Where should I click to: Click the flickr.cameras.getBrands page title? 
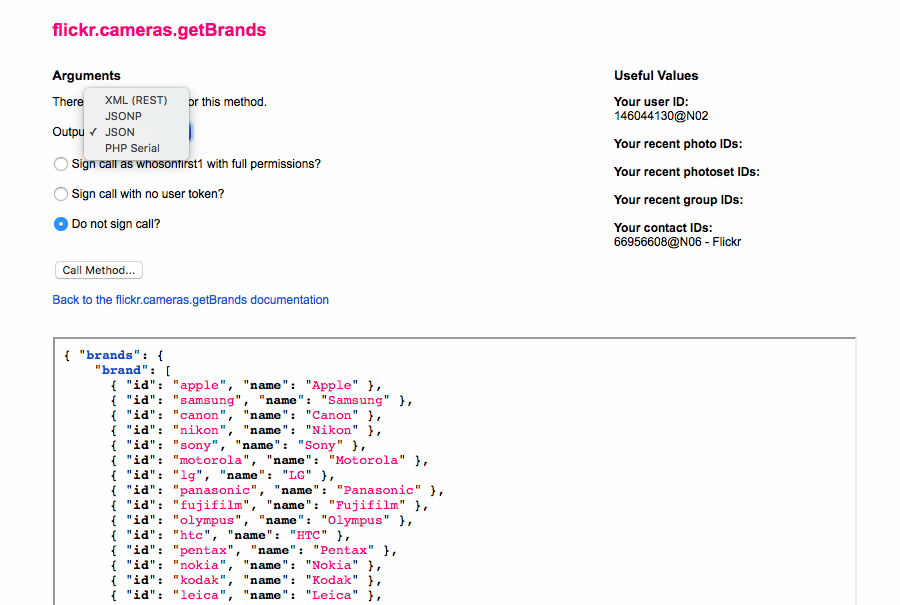click(x=159, y=30)
